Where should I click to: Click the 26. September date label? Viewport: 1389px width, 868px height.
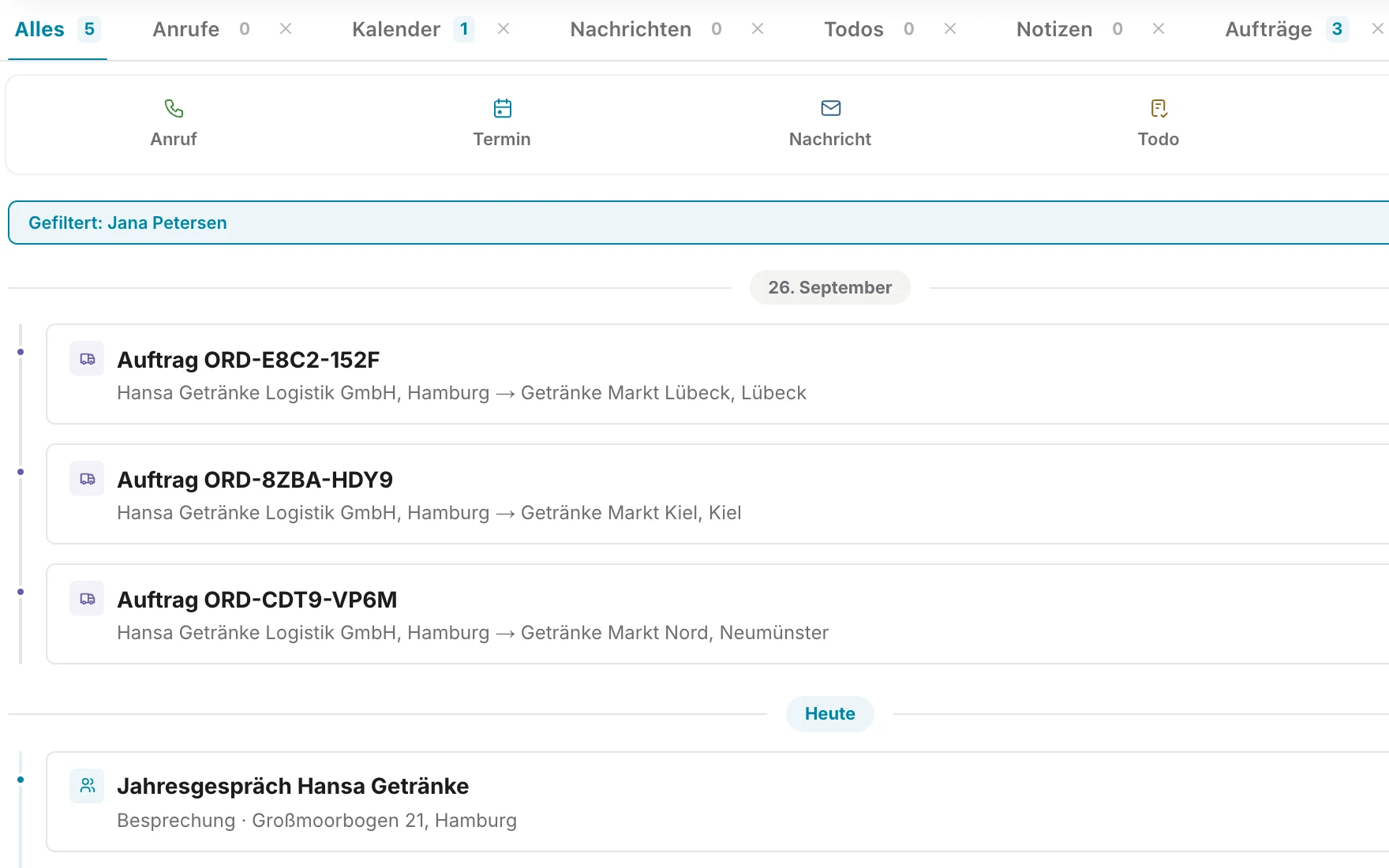pyautogui.click(x=830, y=287)
